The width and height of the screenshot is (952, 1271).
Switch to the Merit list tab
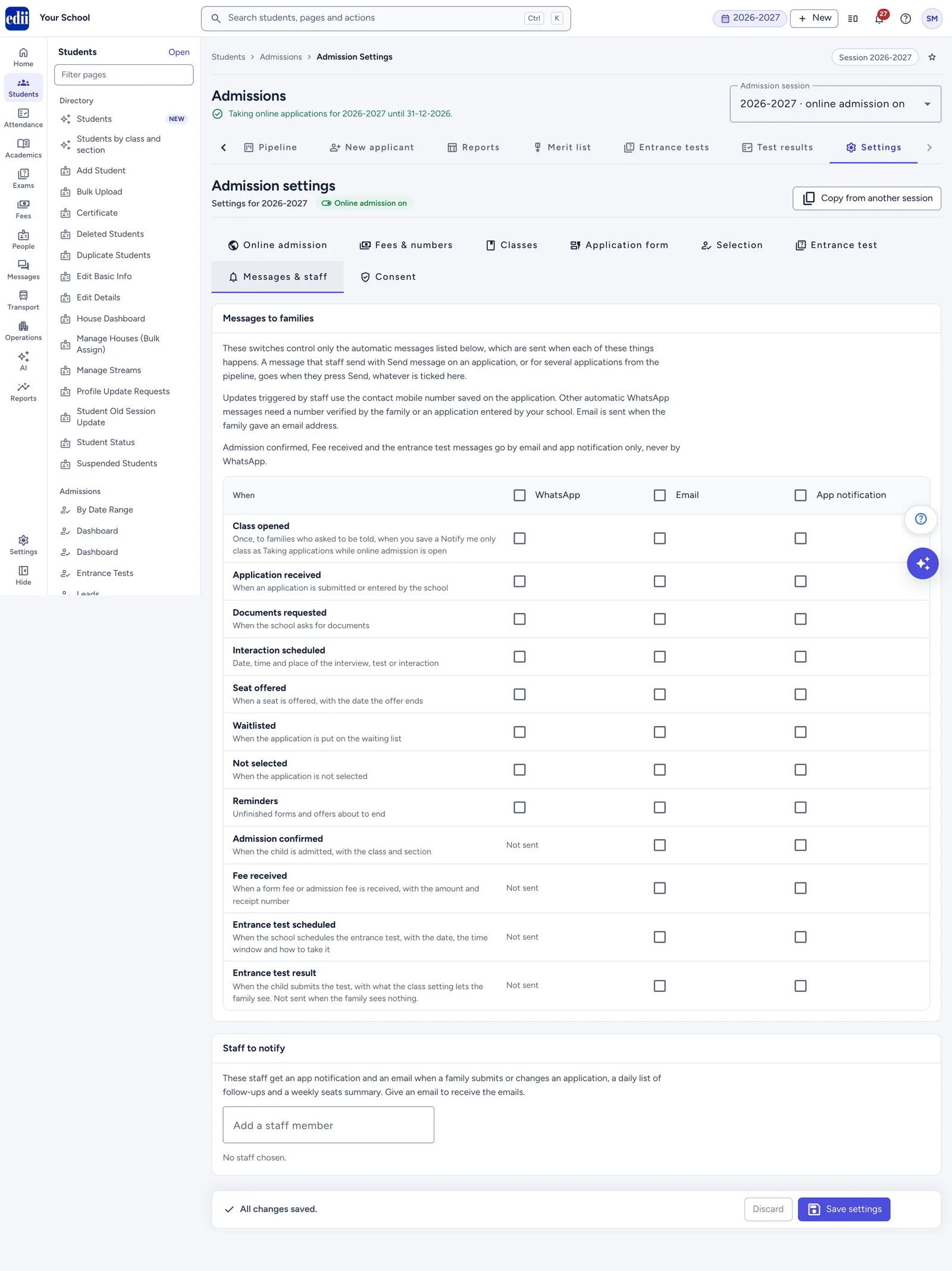point(562,148)
